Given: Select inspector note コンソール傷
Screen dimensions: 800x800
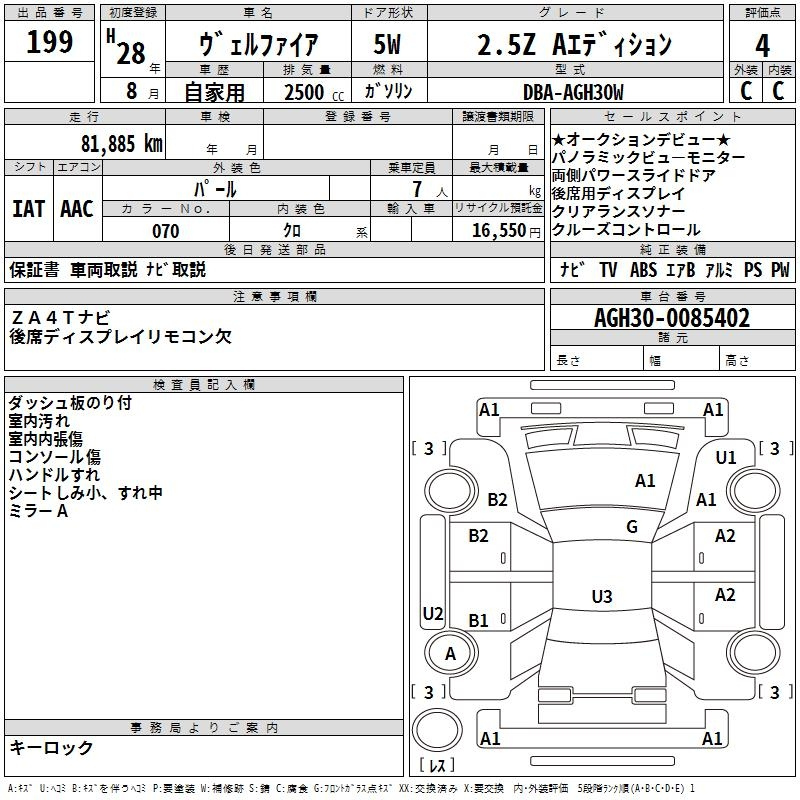Looking at the screenshot, I should (55, 457).
